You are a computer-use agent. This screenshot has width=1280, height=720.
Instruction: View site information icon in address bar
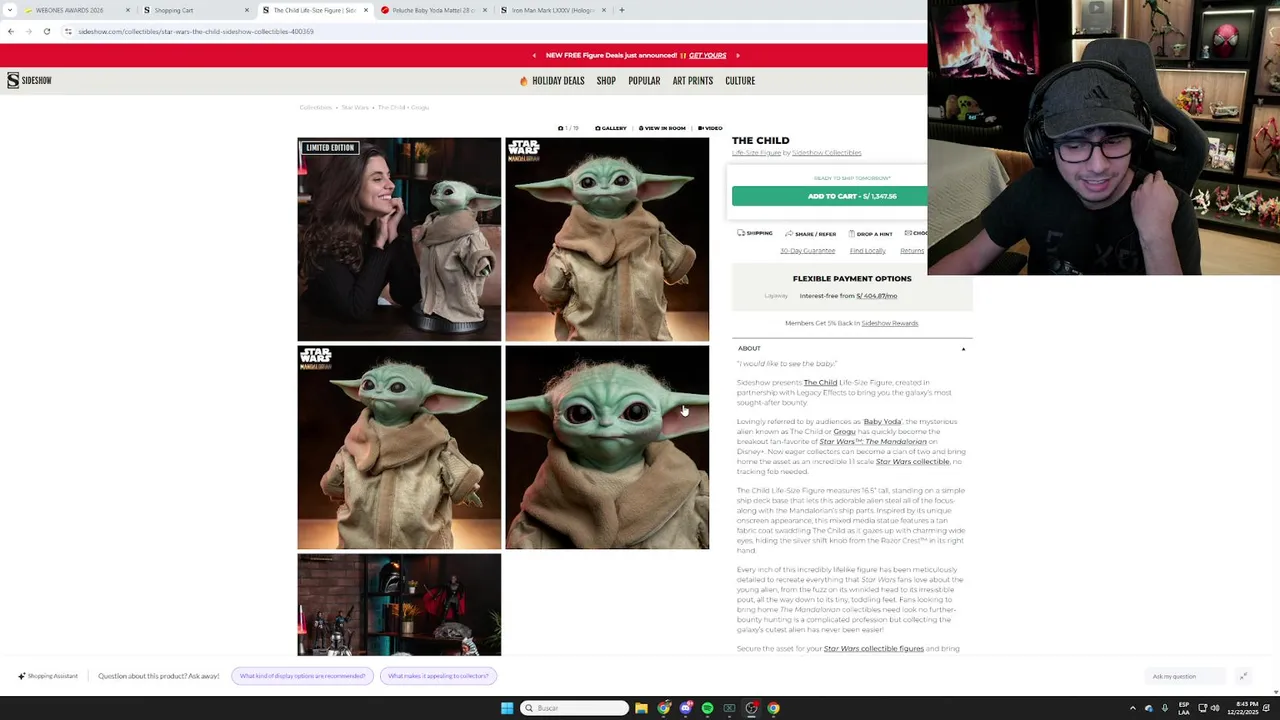[x=68, y=31]
